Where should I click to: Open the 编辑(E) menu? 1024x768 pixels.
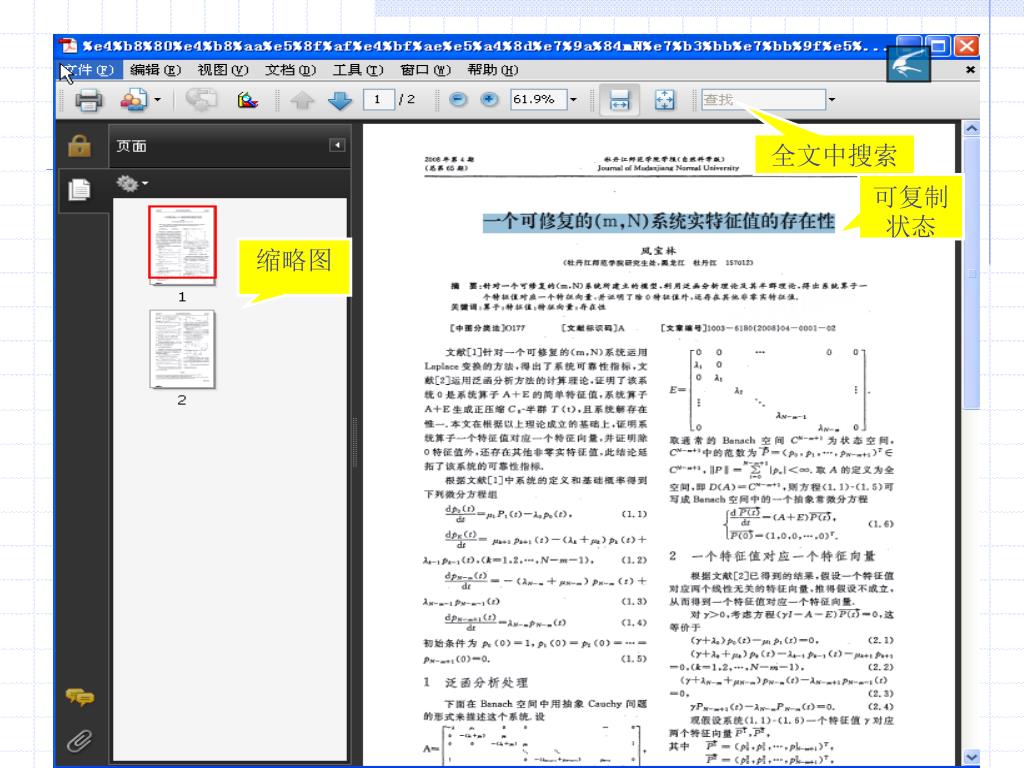click(x=155, y=69)
